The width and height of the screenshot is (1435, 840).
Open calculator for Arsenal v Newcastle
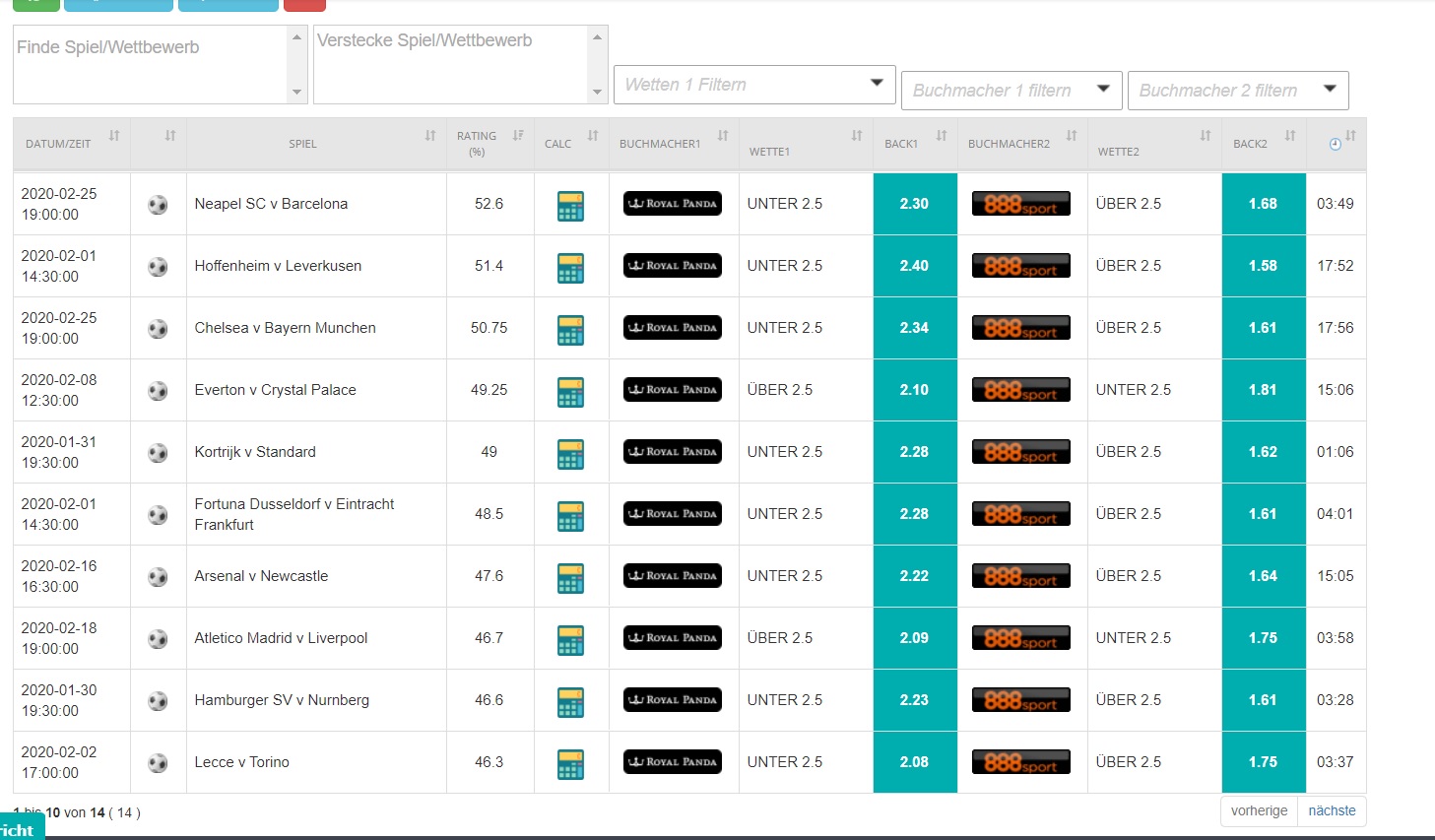click(570, 578)
